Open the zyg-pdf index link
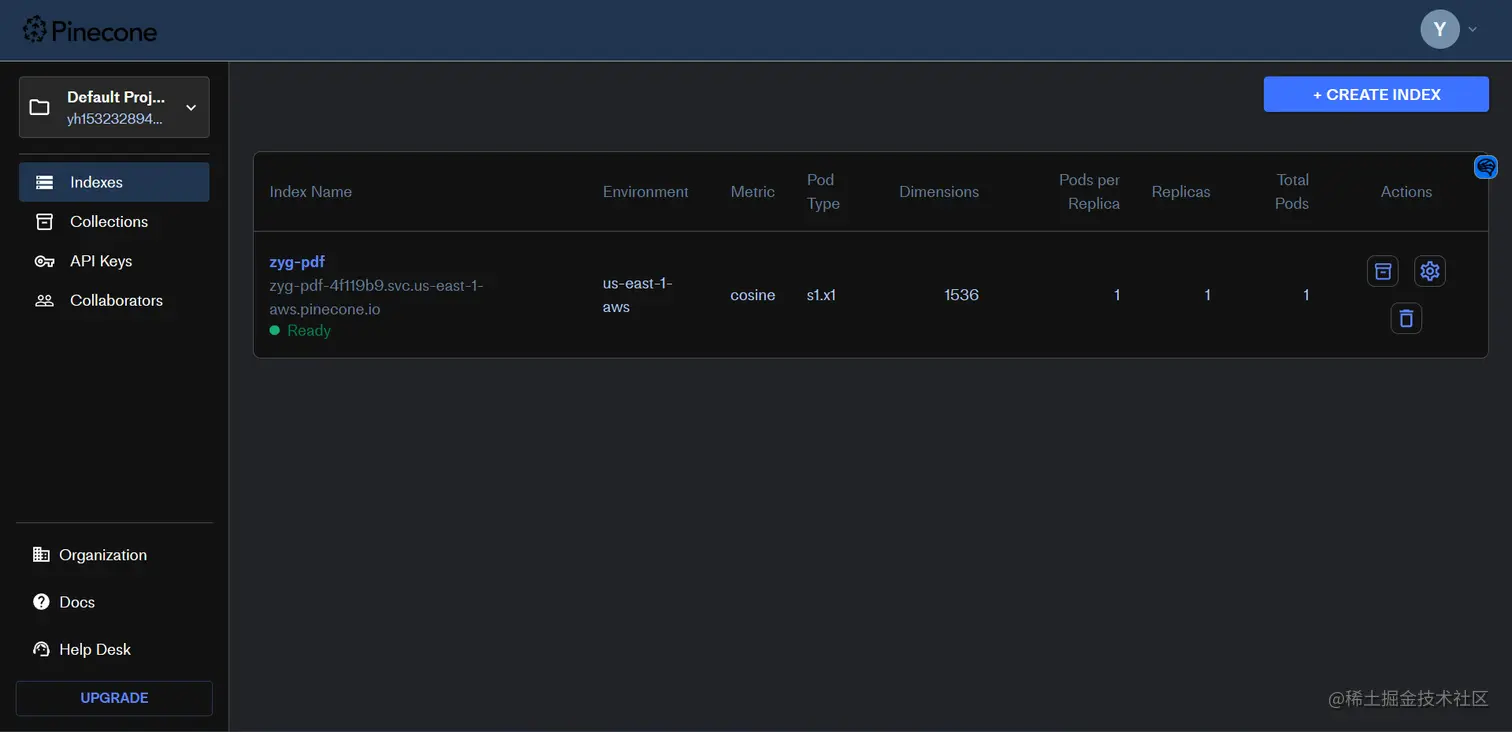The width and height of the screenshot is (1512, 732). [x=297, y=262]
